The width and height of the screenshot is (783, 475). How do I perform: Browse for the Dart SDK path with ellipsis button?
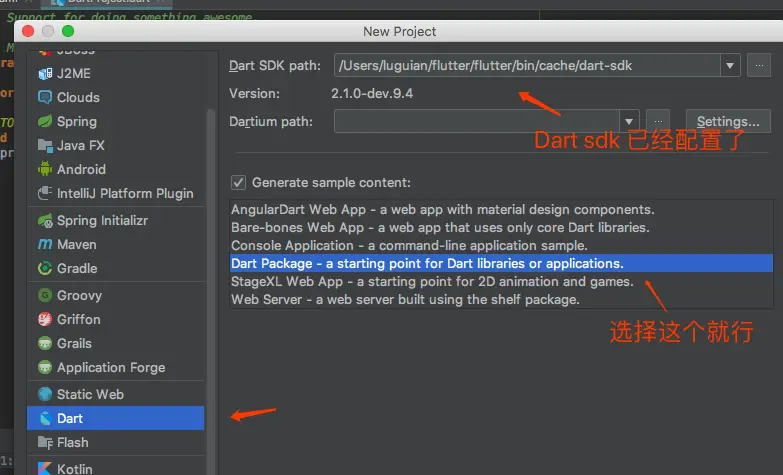pos(759,65)
